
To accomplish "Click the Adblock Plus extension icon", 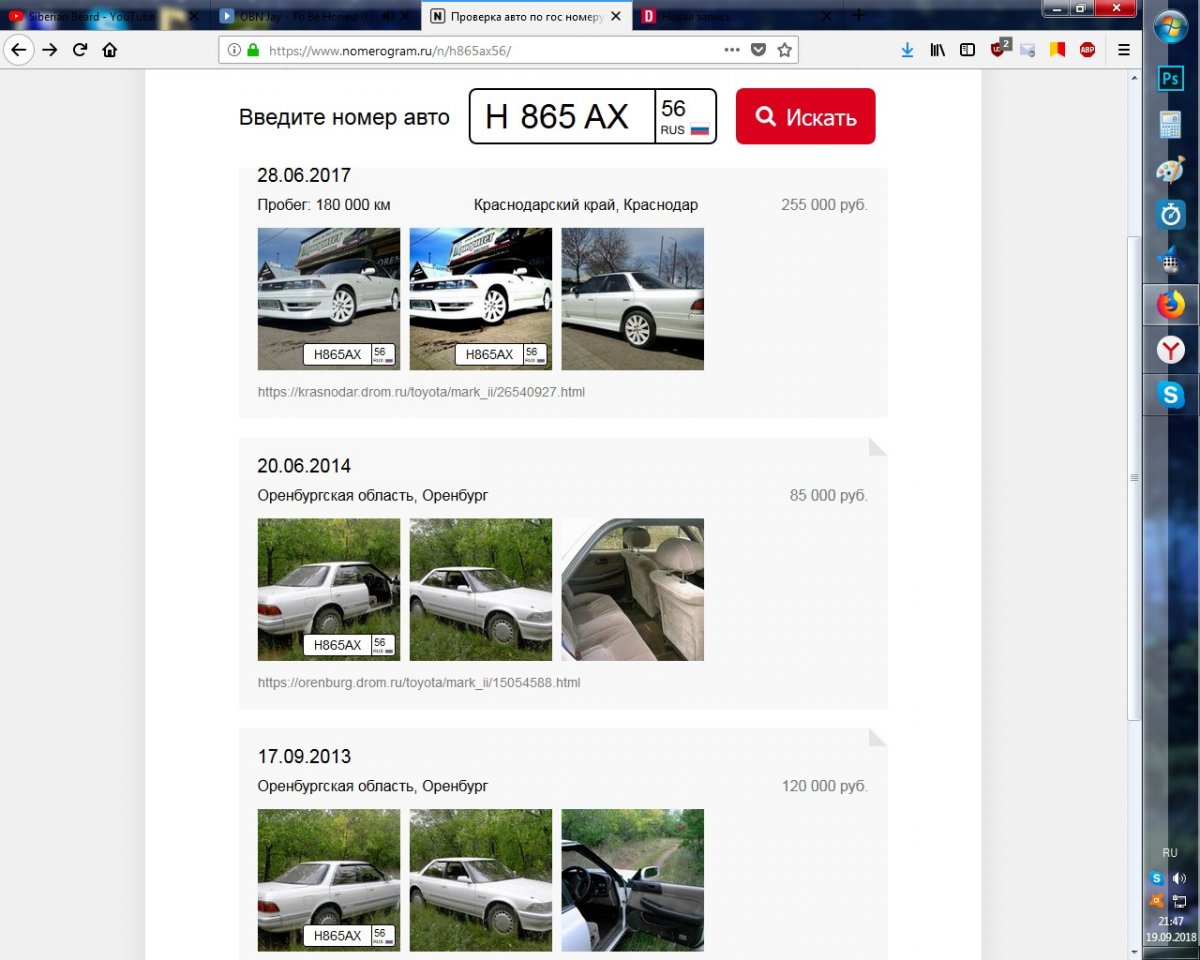I will point(1087,50).
